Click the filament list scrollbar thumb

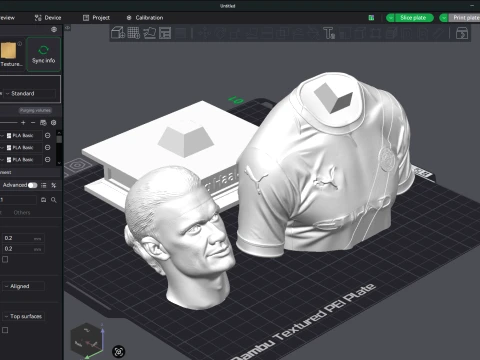pyautogui.click(x=59, y=139)
